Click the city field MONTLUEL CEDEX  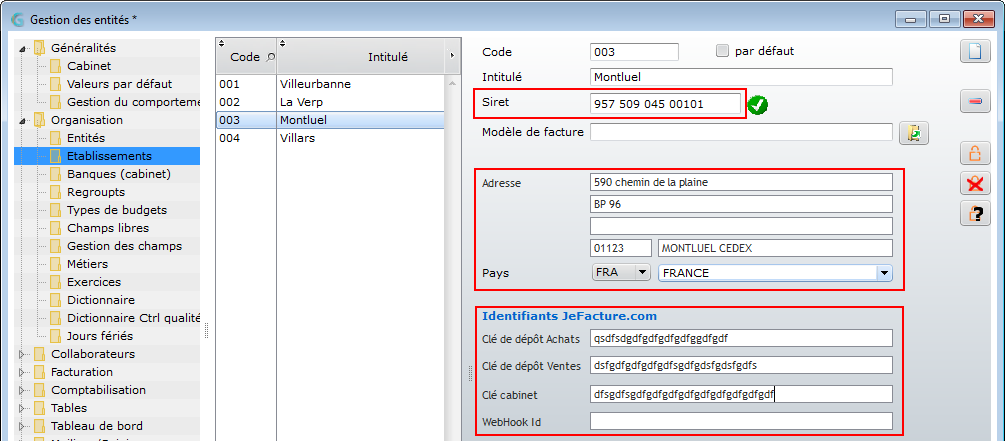(x=775, y=248)
